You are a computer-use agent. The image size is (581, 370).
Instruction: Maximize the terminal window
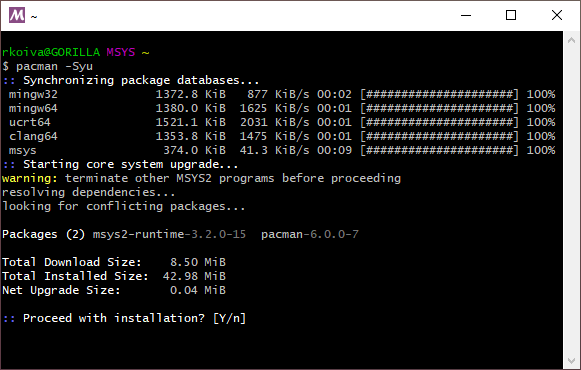tap(511, 15)
